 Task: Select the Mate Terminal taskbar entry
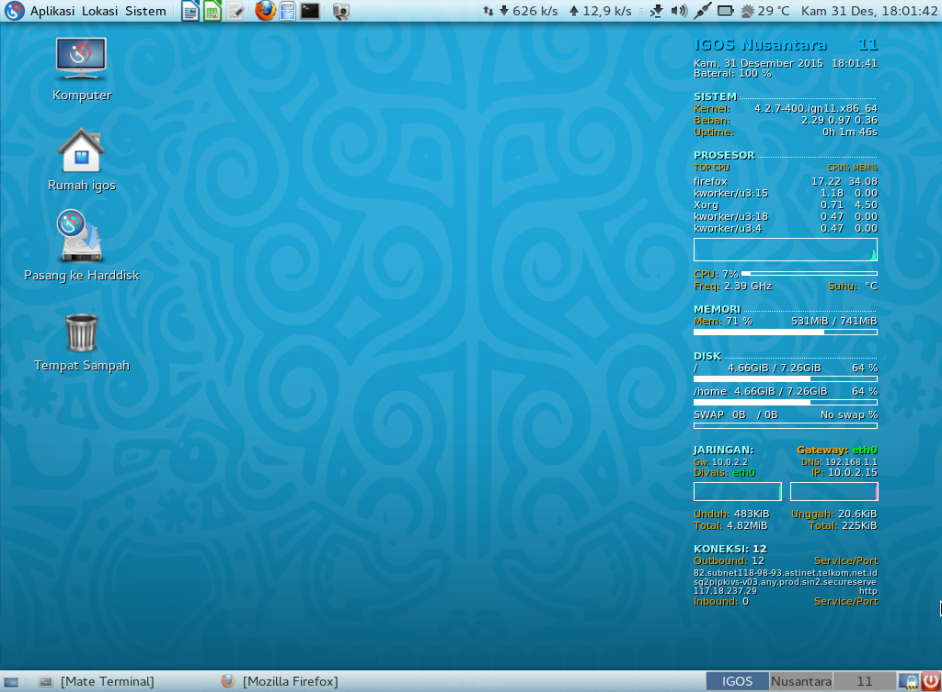(105, 681)
